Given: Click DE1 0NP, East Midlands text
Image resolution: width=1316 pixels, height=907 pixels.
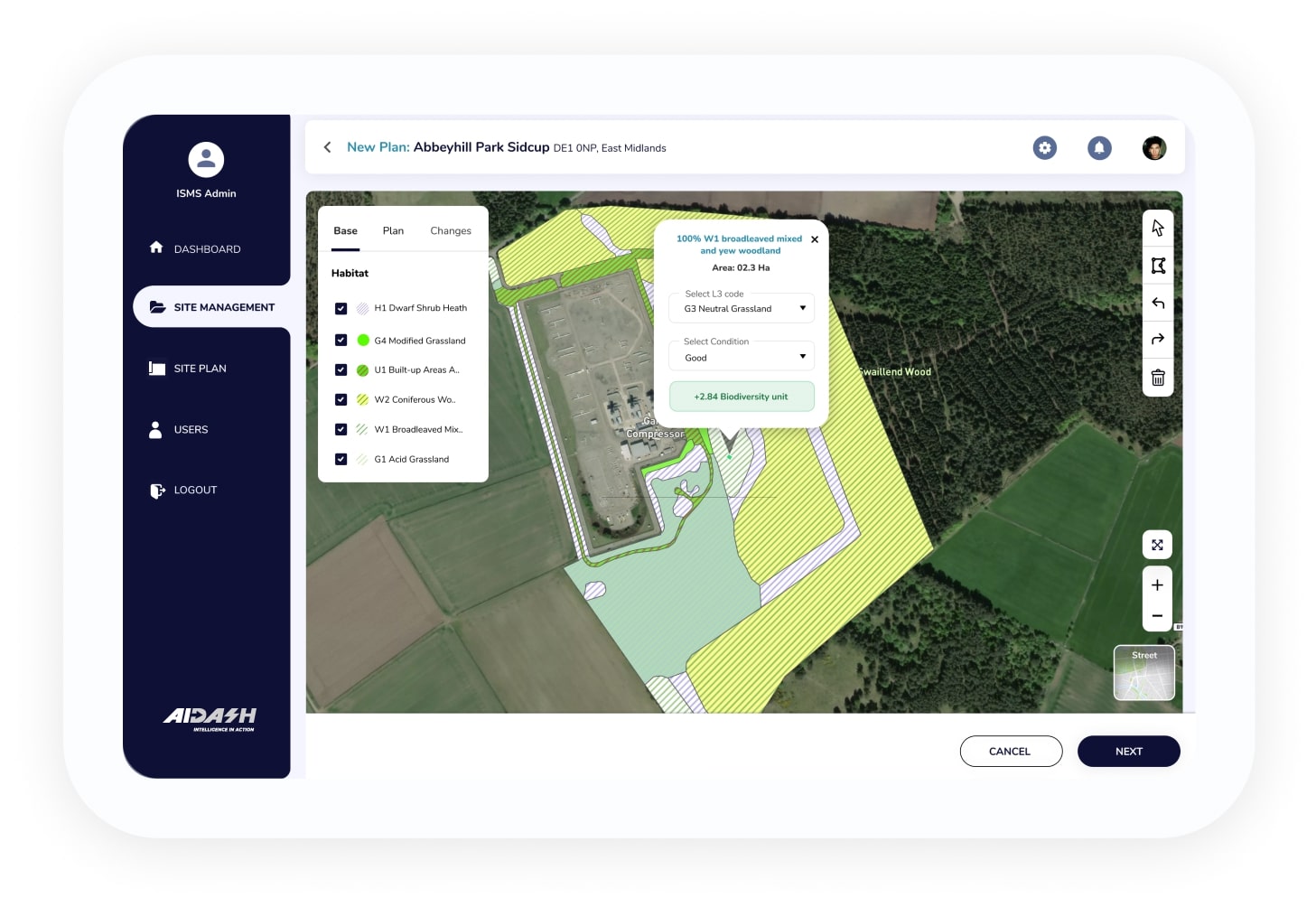Looking at the screenshot, I should click(x=610, y=149).
